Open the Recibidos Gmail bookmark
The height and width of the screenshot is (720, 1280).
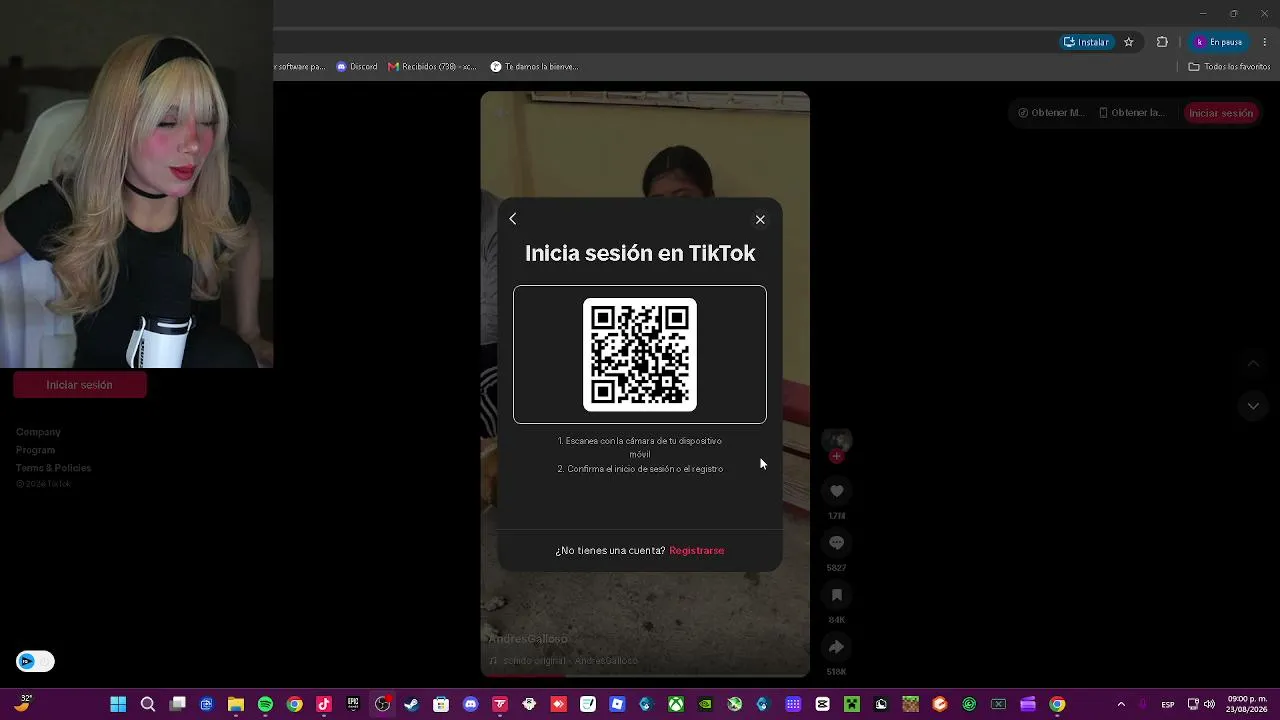coord(432,67)
